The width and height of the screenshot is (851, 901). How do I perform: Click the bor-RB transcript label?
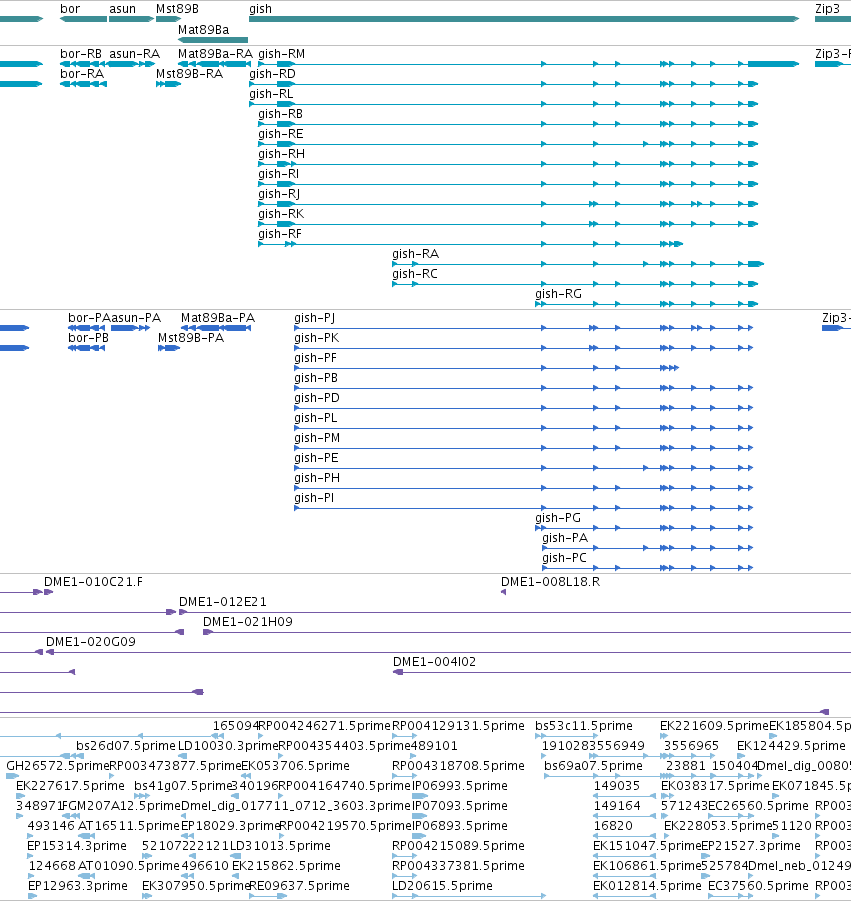coord(81,54)
